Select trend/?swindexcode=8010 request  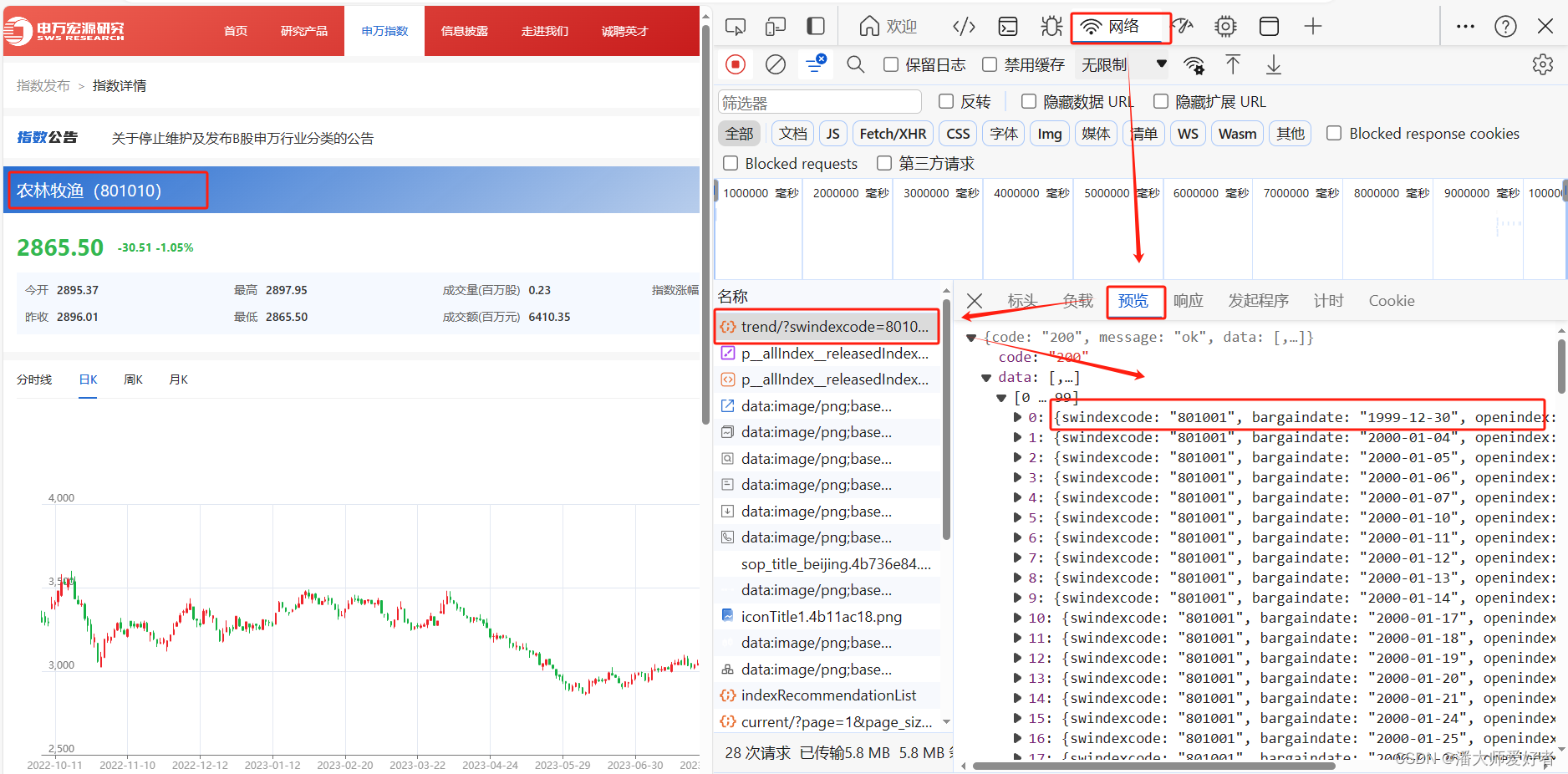tap(827, 327)
